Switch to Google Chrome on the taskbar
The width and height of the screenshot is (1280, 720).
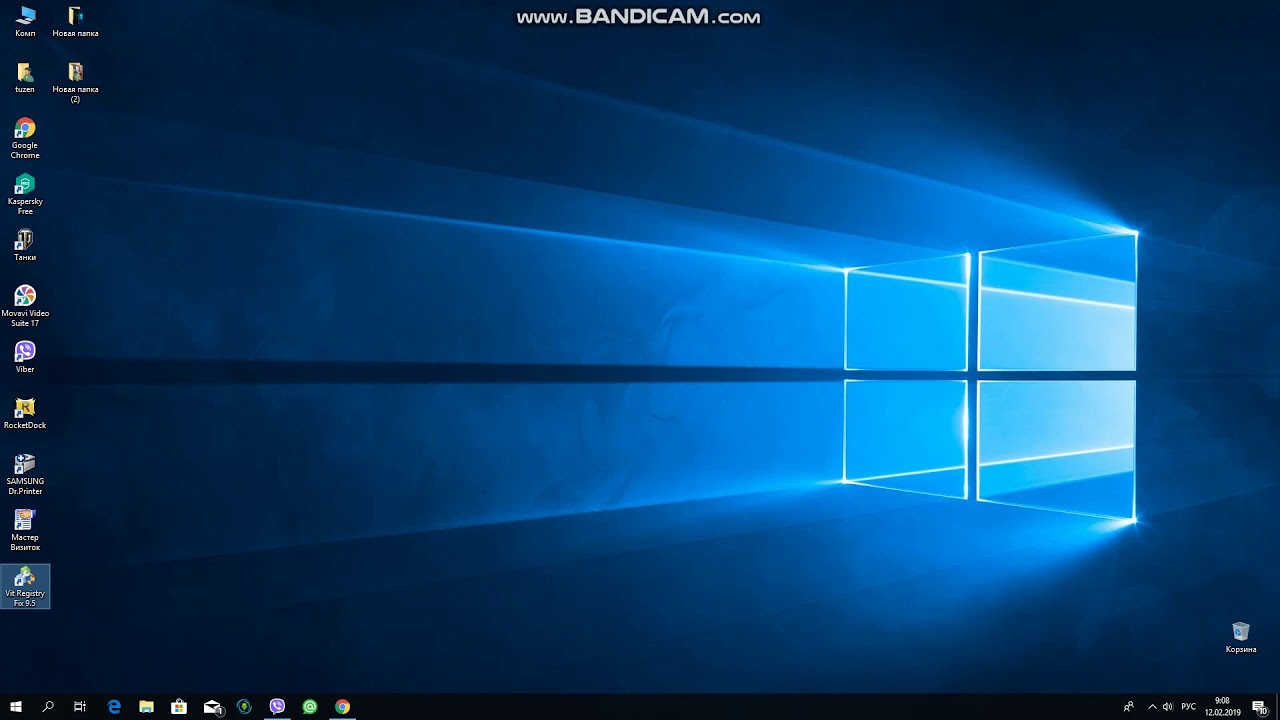[x=343, y=707]
